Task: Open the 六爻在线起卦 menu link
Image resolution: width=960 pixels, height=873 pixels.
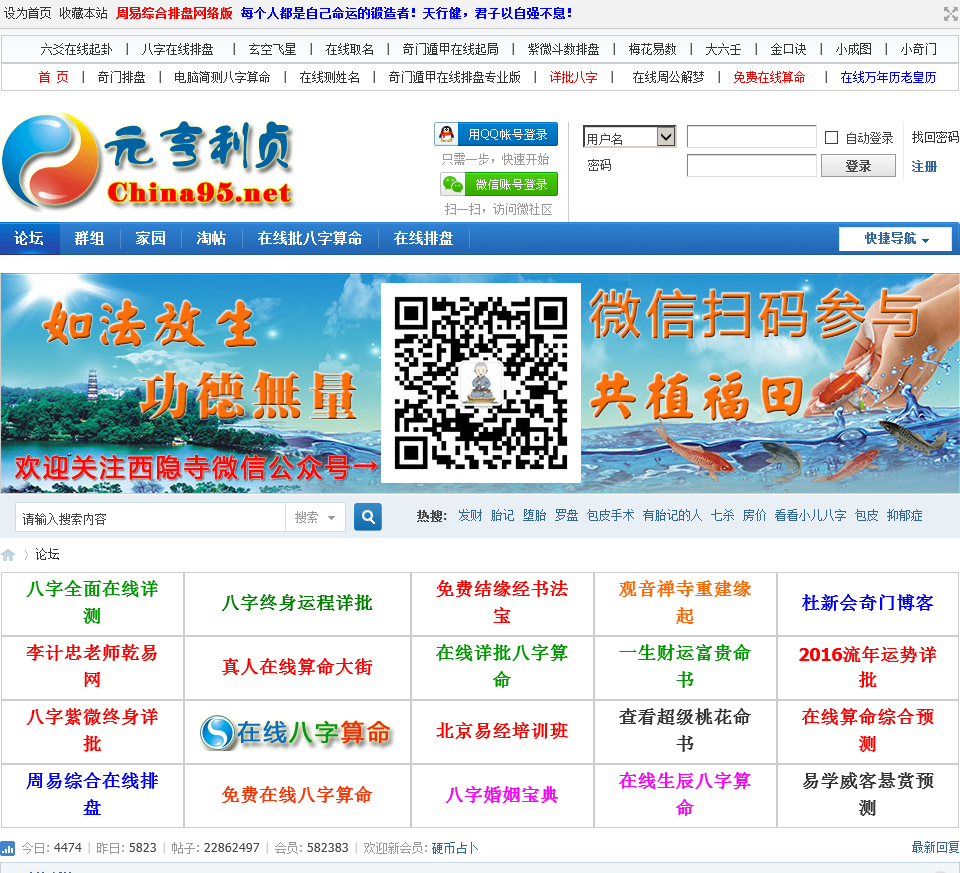Action: pos(77,49)
